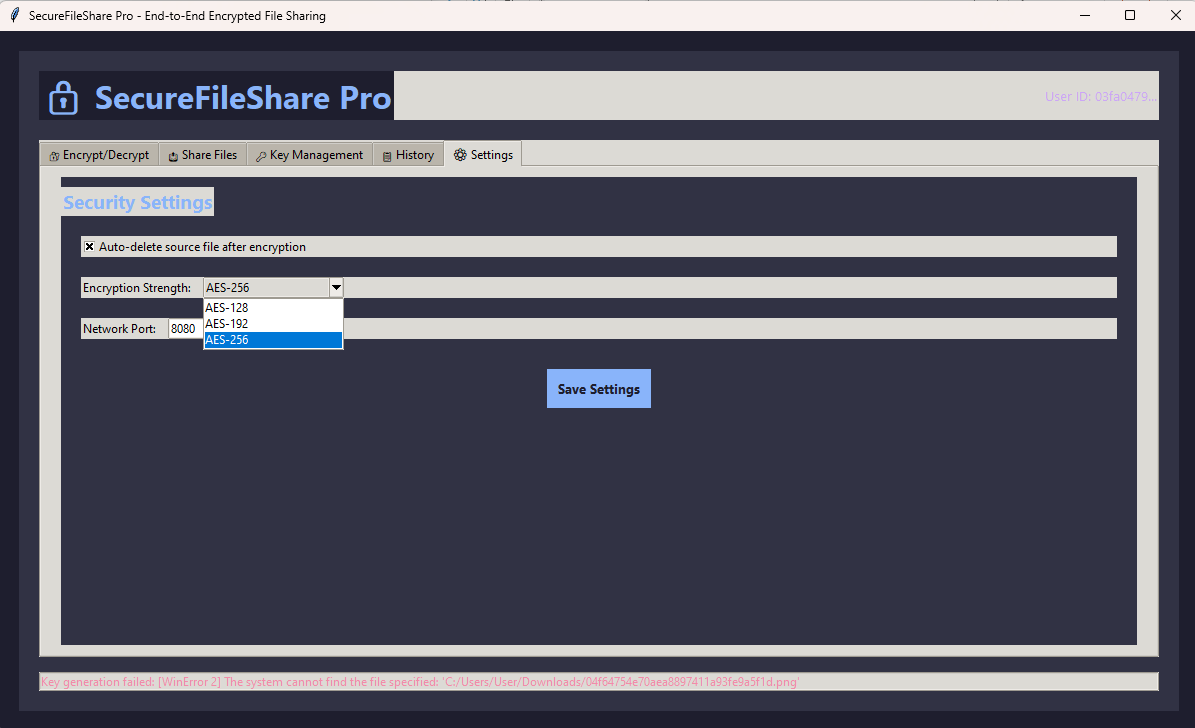This screenshot has width=1195, height=728.
Task: Click the gear icon on Settings tab
Action: pos(460,155)
